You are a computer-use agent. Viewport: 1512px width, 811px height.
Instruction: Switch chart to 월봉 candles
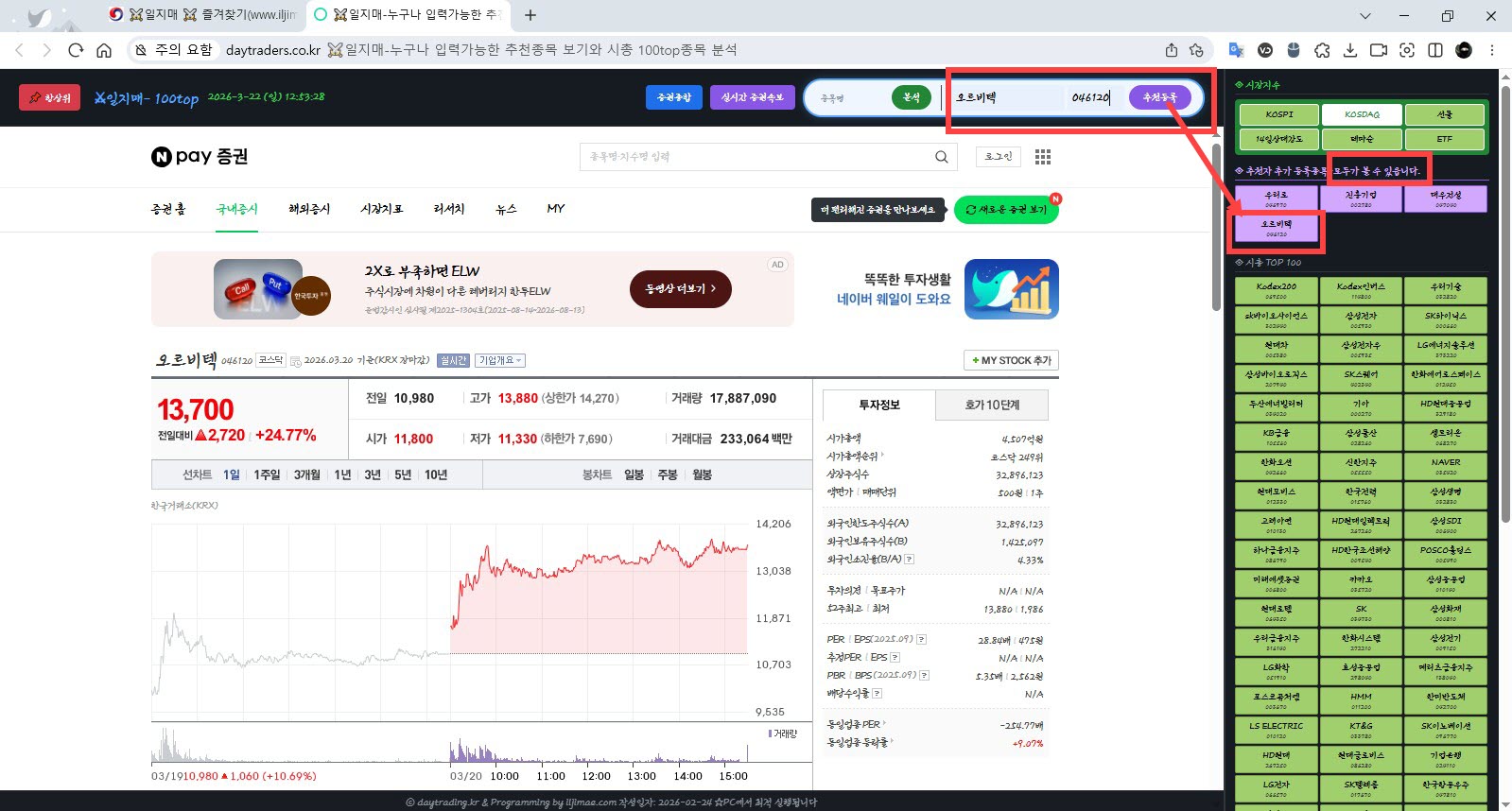pyautogui.click(x=702, y=475)
